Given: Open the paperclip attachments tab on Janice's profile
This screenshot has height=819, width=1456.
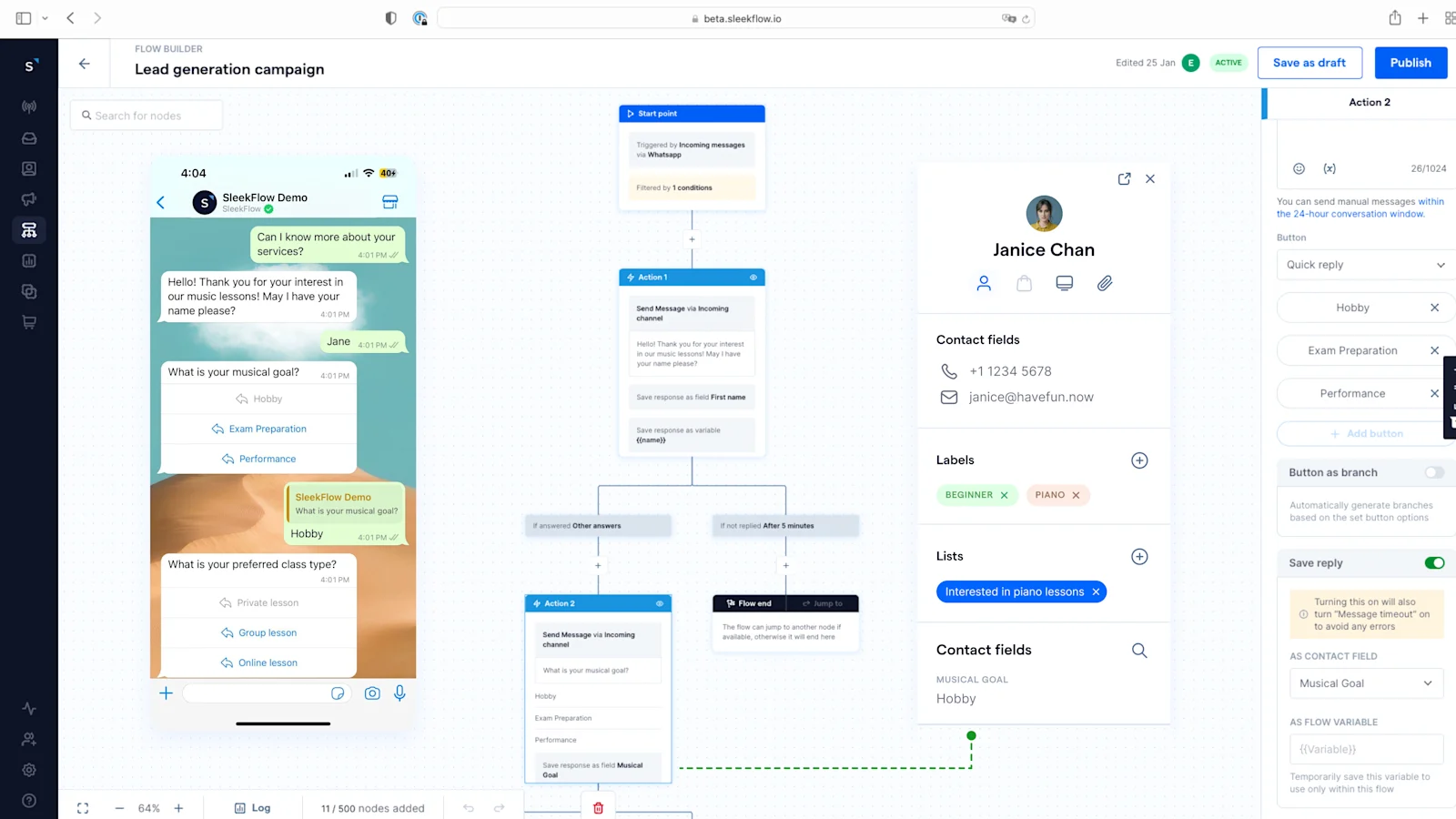Looking at the screenshot, I should (x=1104, y=283).
